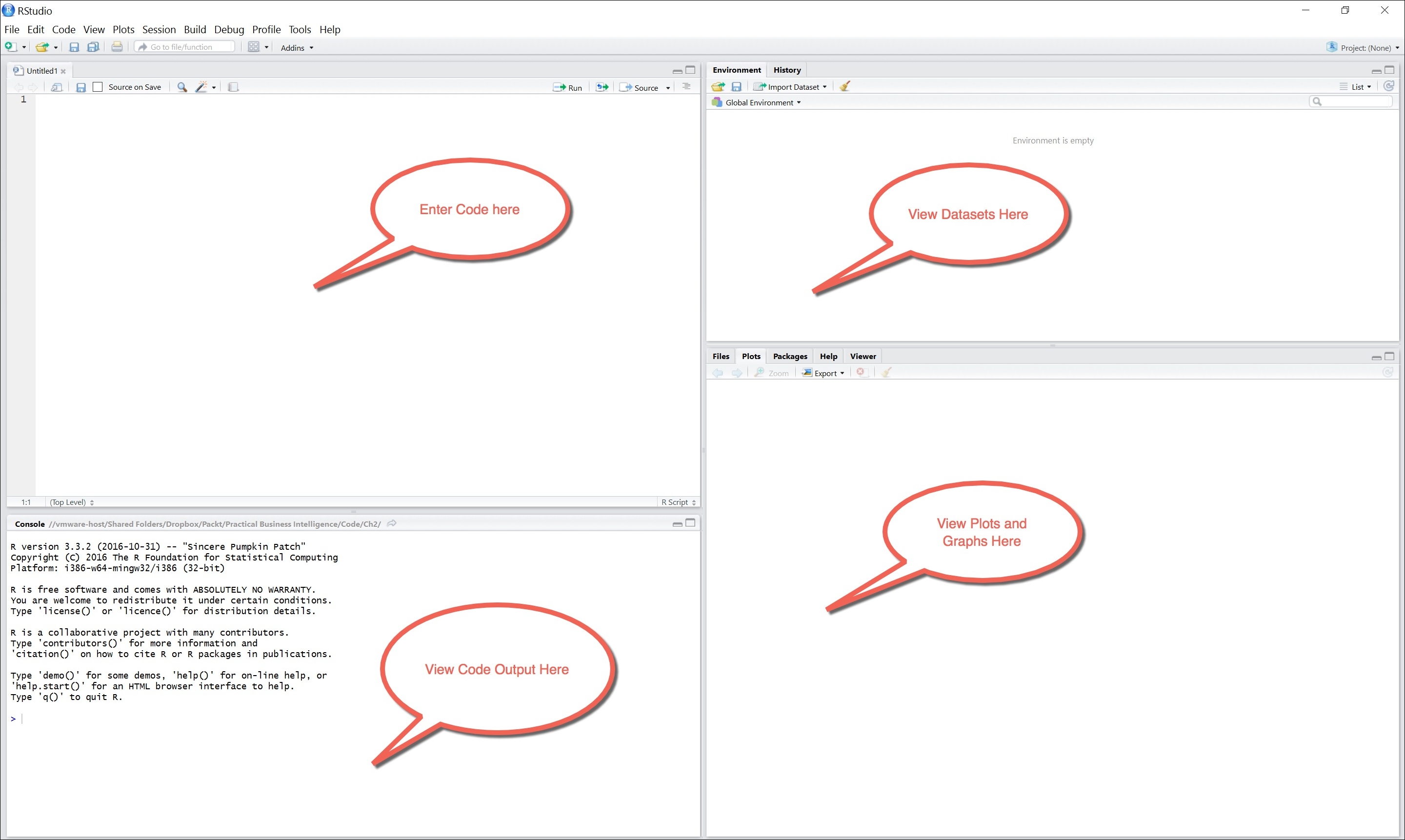Focus the Go to file/function field
This screenshot has width=1405, height=840.
(x=184, y=47)
